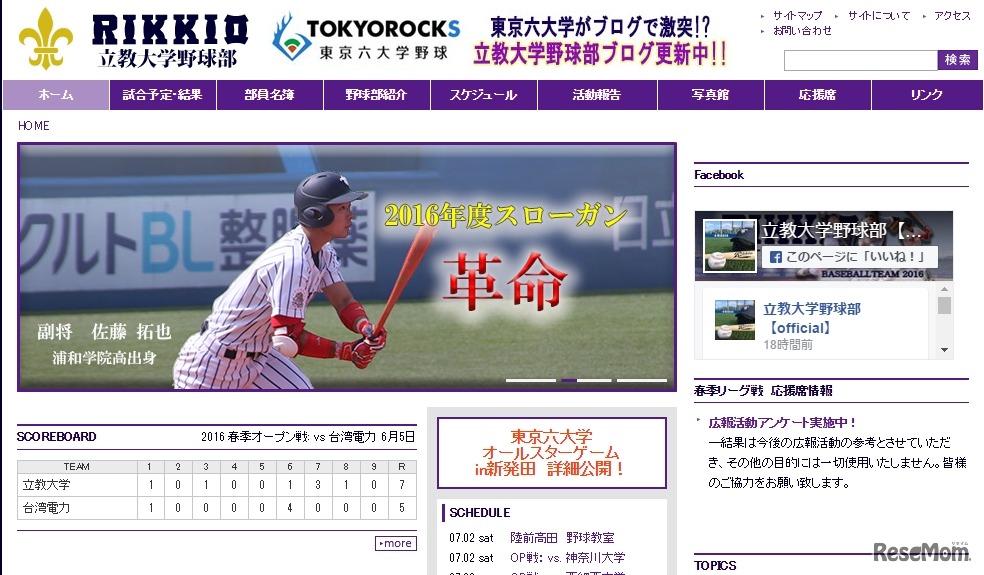Viewport: 984px width, 575px height.
Task: Open the アクセス link
Action: [x=952, y=16]
